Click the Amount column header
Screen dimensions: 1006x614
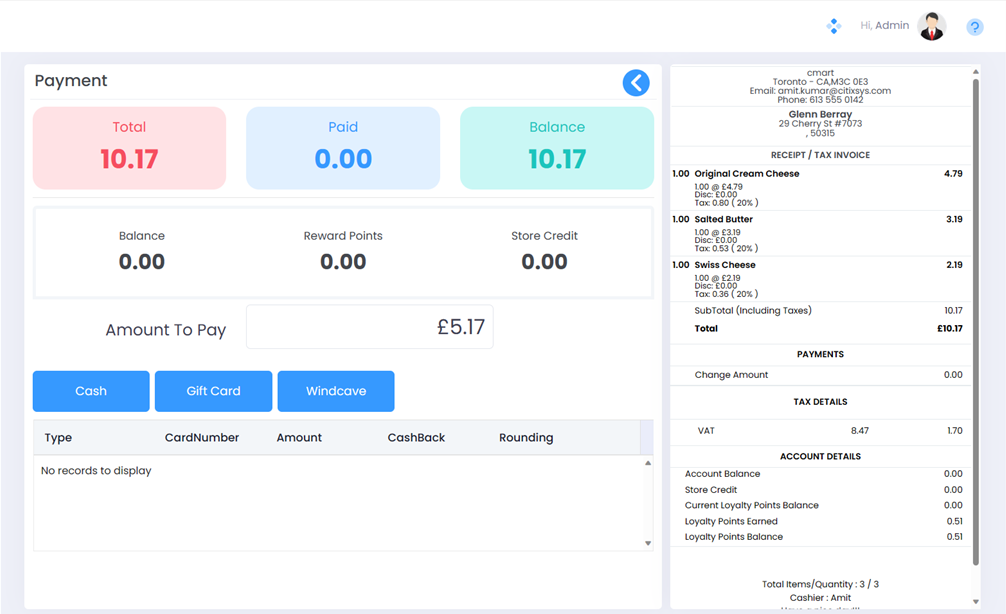299,437
